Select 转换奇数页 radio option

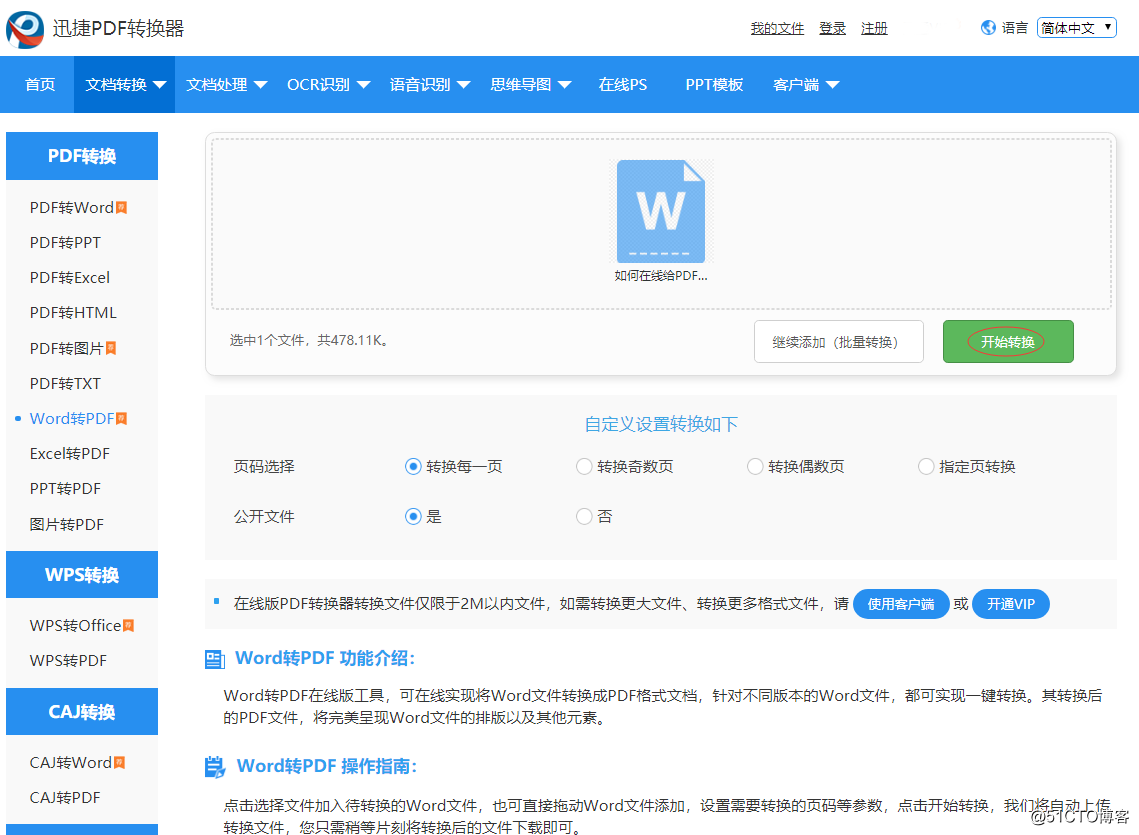(584, 467)
